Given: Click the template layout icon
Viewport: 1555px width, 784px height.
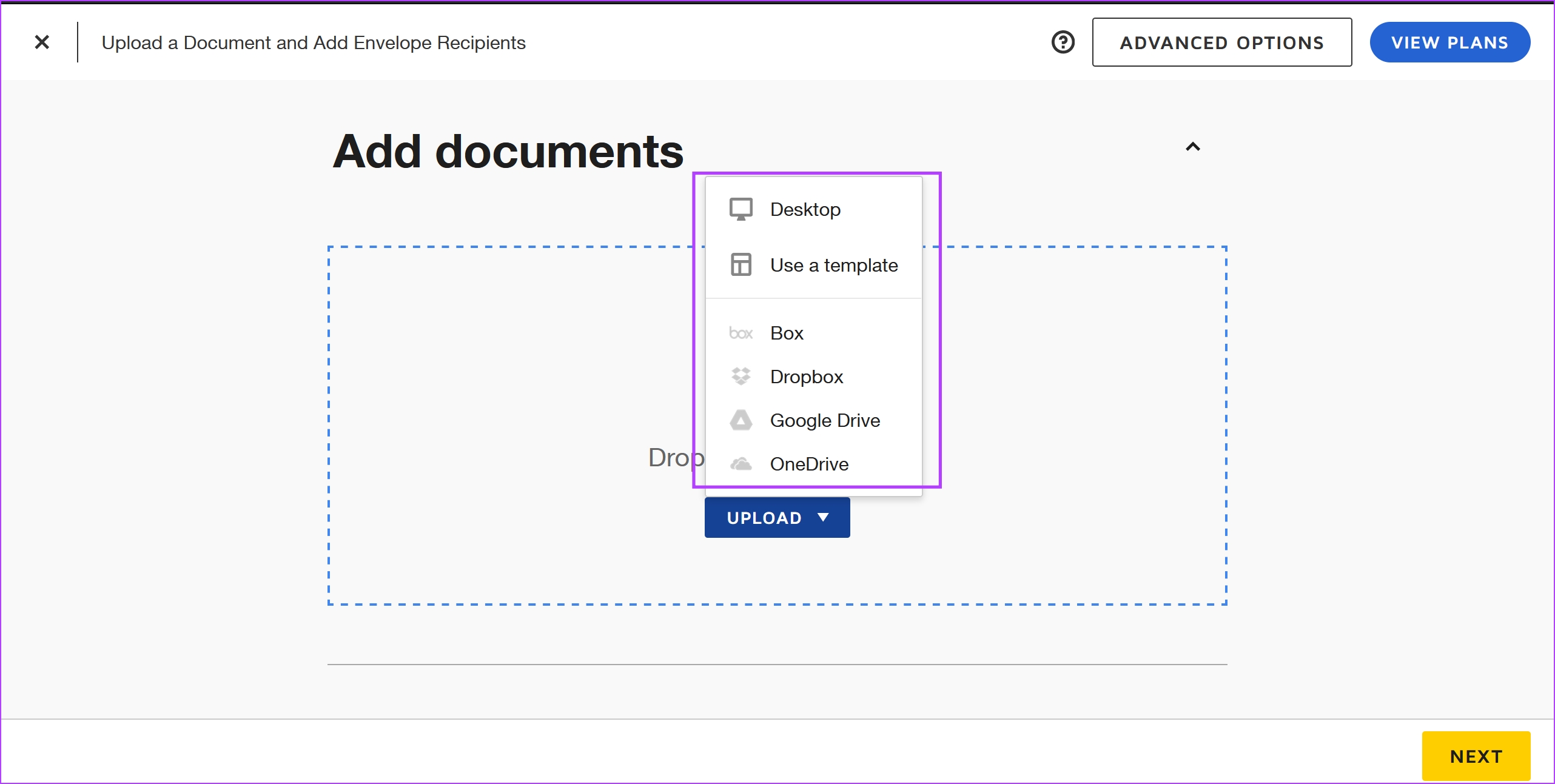Looking at the screenshot, I should tap(741, 265).
